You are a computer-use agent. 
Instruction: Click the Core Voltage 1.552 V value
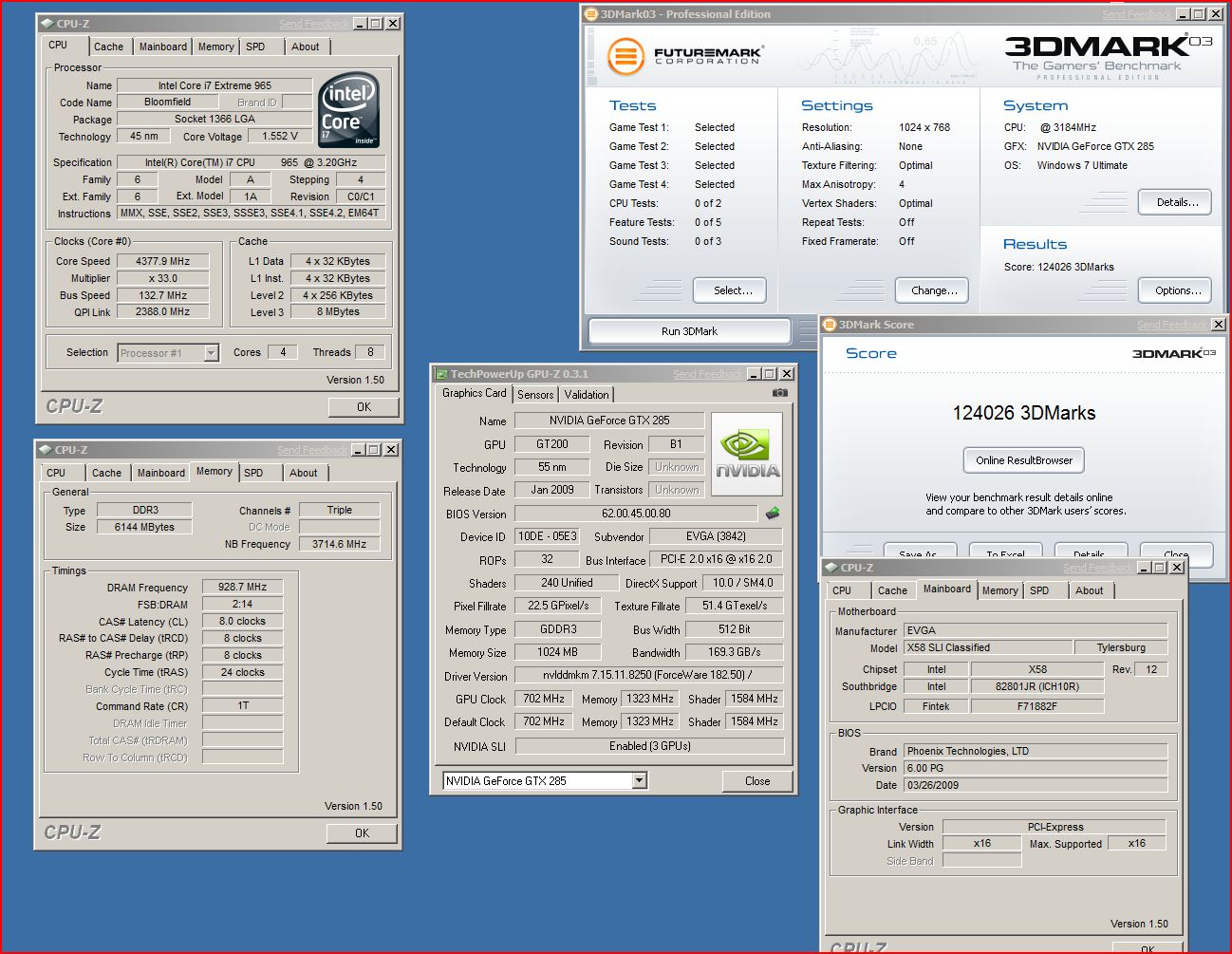coord(280,136)
